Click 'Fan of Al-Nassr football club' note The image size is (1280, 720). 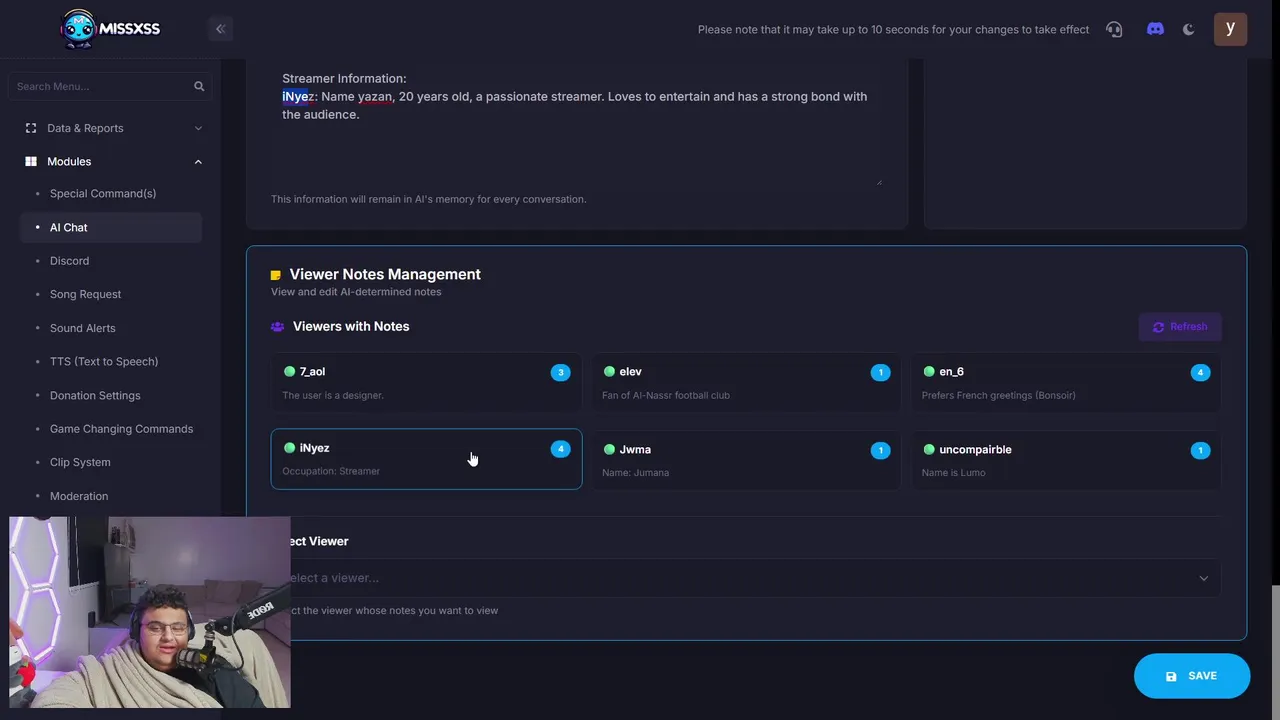point(666,395)
